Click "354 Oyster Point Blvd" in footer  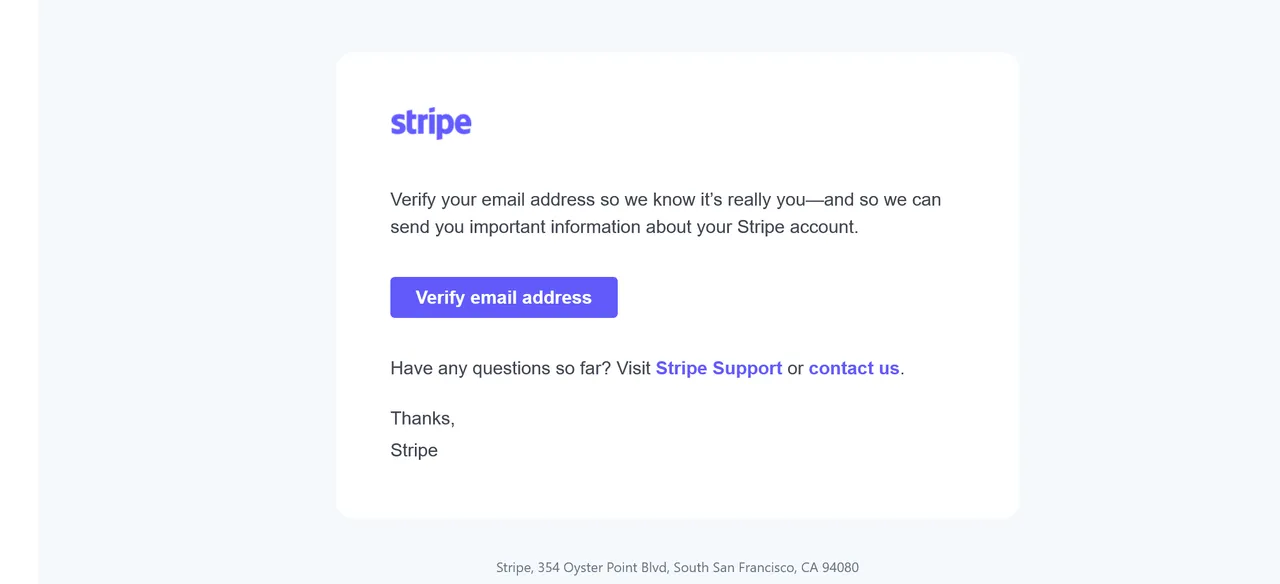[x=602, y=567]
